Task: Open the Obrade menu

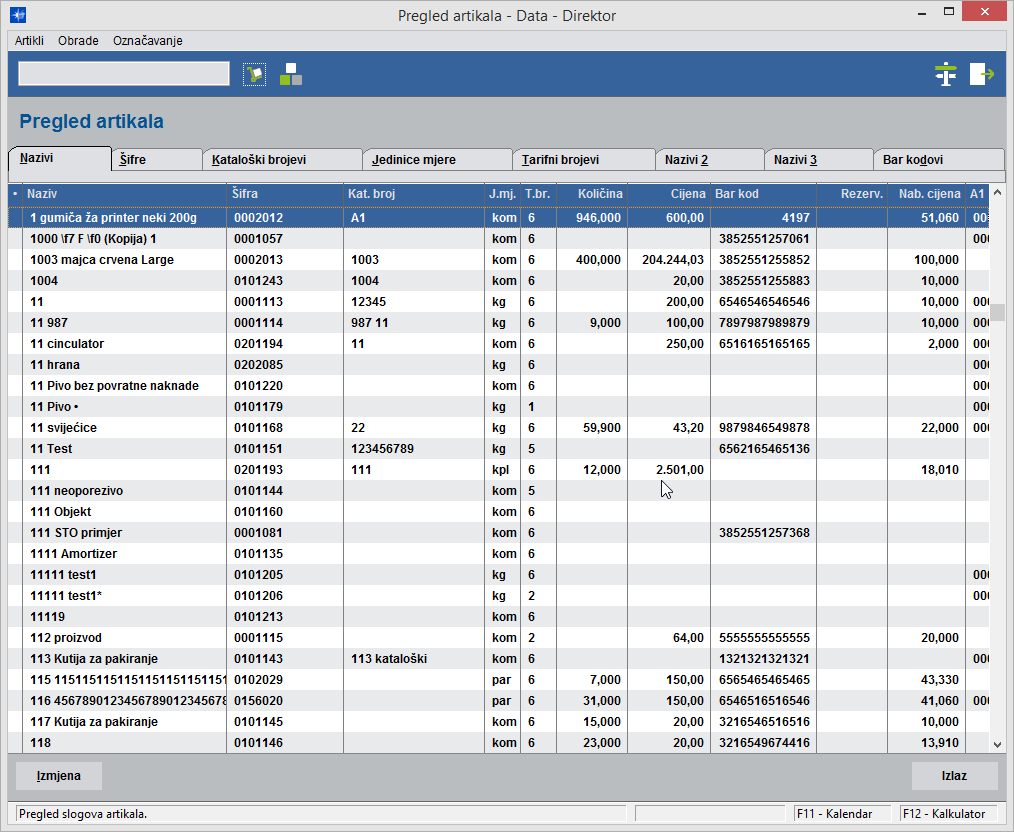Action: (78, 41)
